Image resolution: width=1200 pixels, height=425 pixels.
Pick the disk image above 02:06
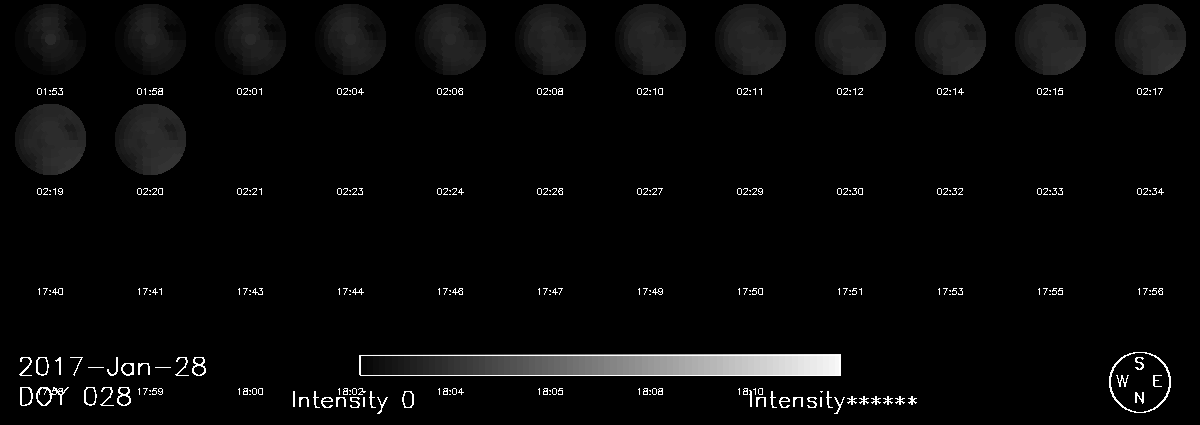[x=450, y=39]
